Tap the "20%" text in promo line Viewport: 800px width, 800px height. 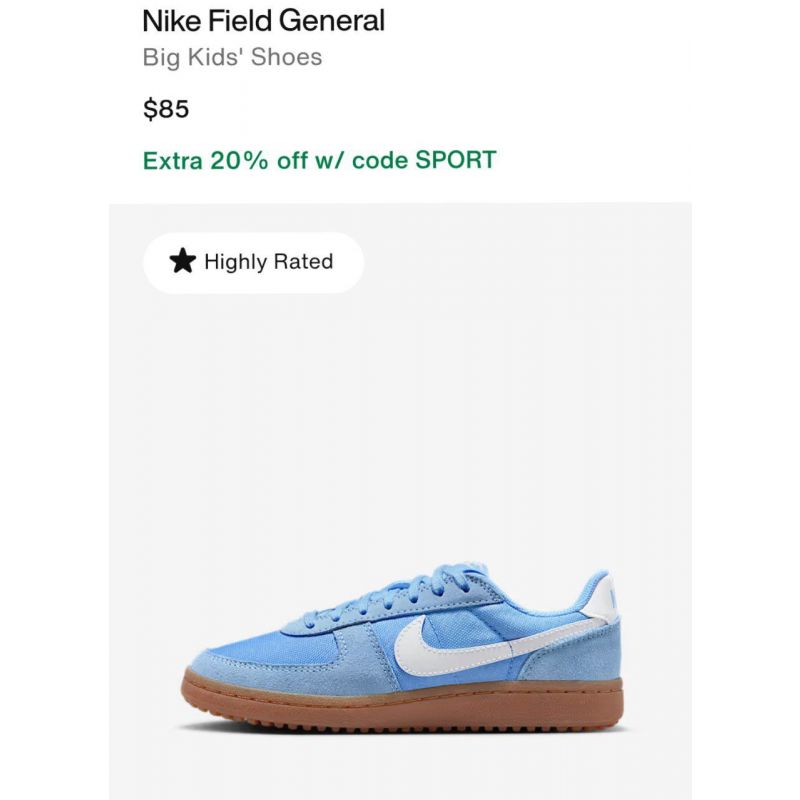239,160
